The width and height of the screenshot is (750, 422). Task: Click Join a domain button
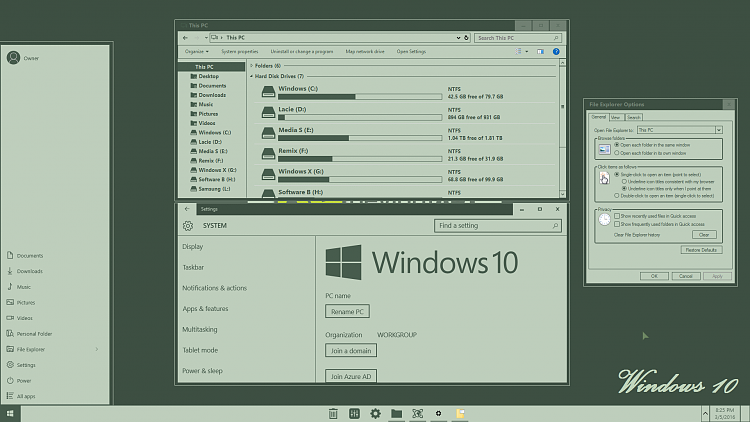click(x=351, y=351)
